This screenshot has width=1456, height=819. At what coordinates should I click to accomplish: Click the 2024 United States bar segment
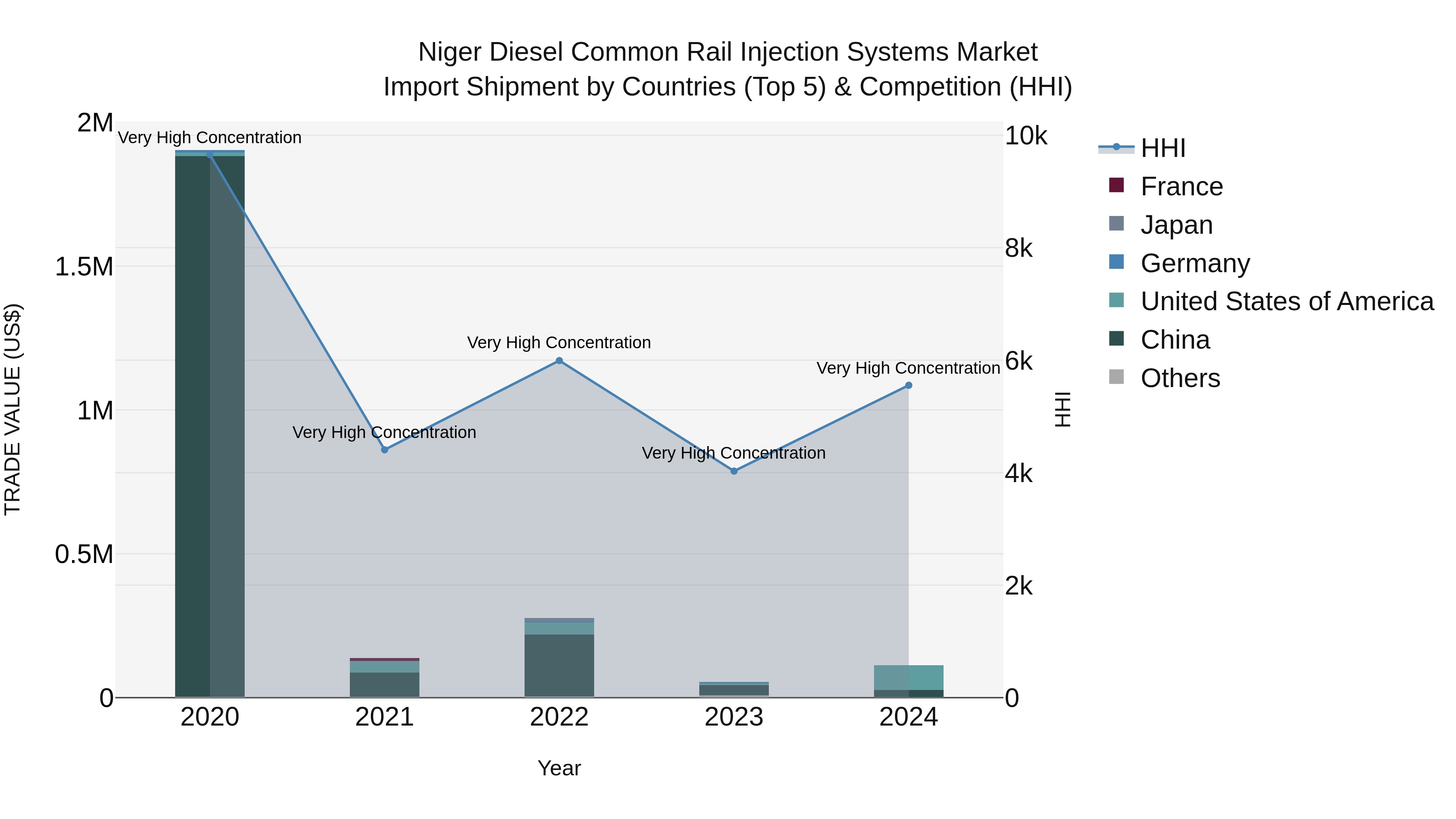908,678
